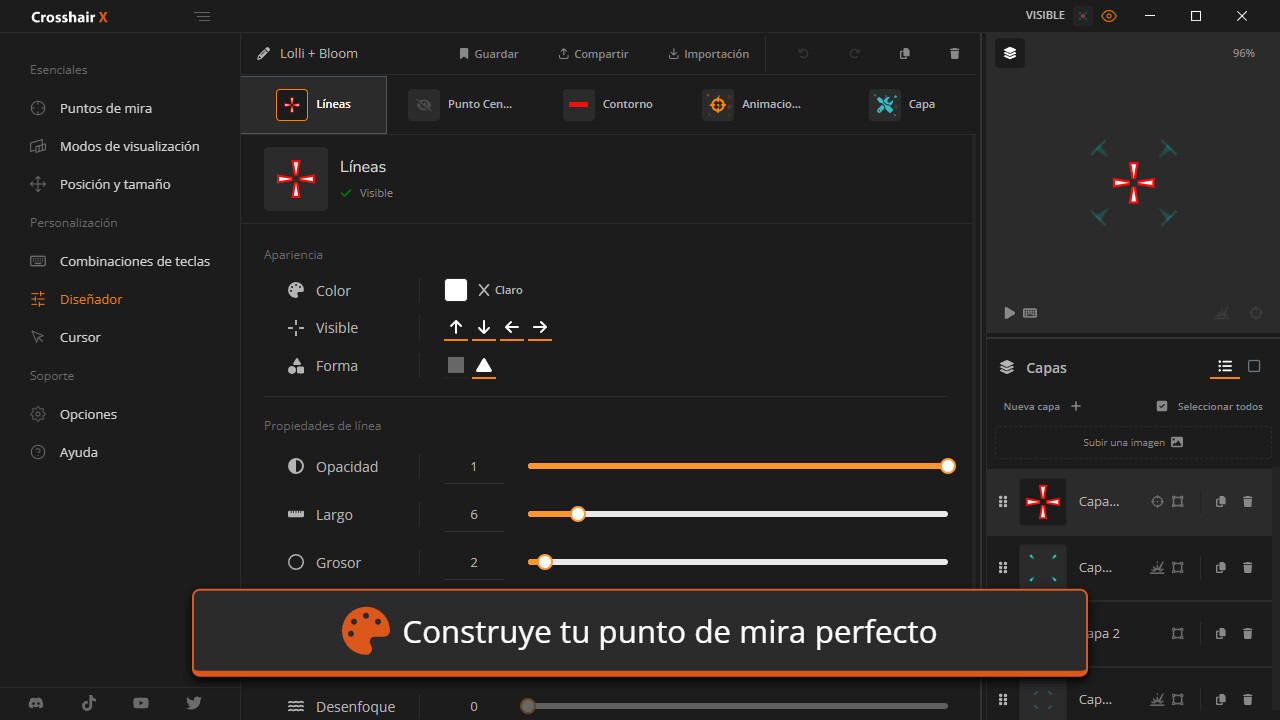Toggle crosshair visibility with the eye icon
This screenshot has height=720, width=1280.
click(1109, 16)
